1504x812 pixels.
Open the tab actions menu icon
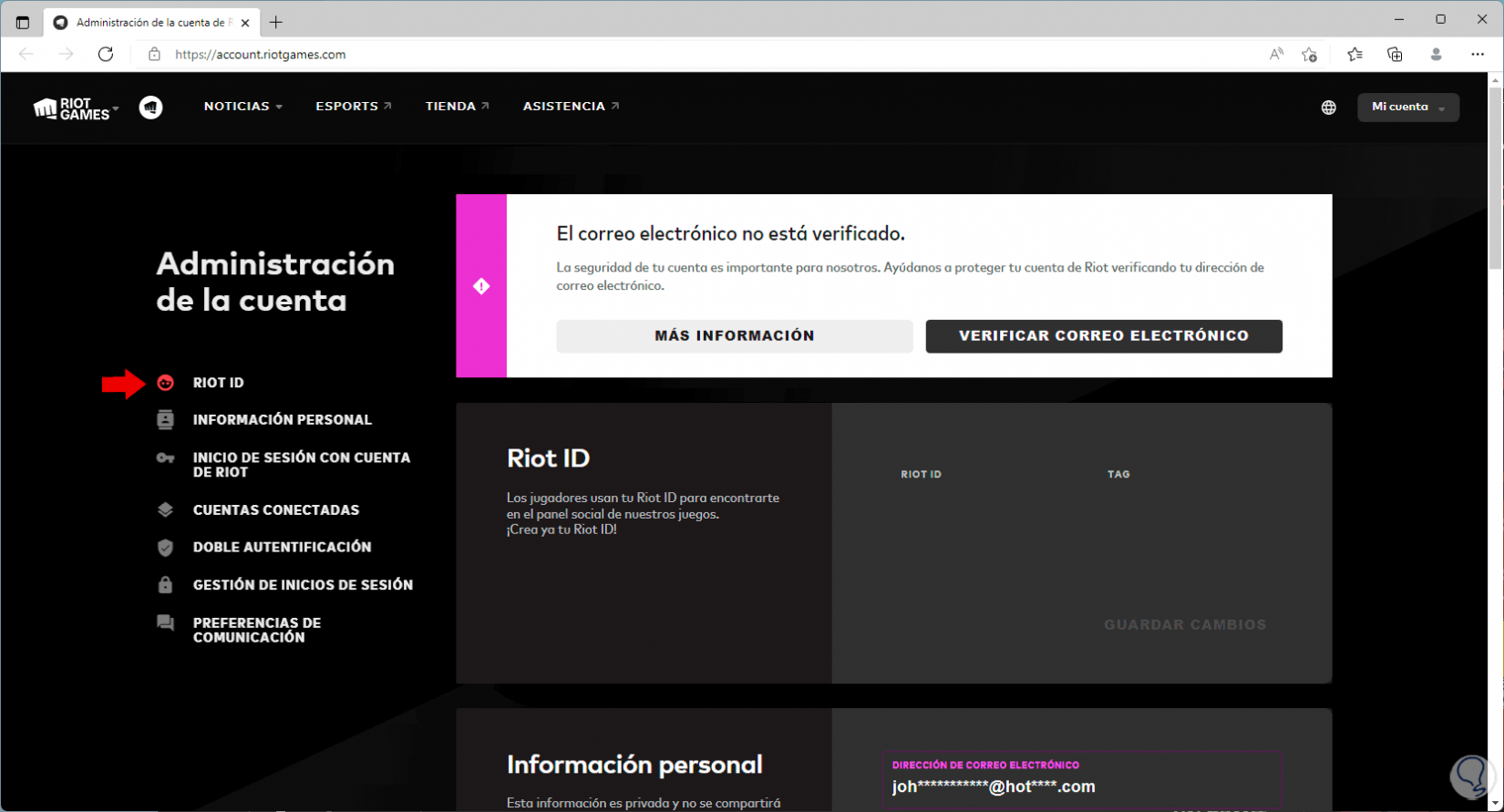[x=23, y=22]
